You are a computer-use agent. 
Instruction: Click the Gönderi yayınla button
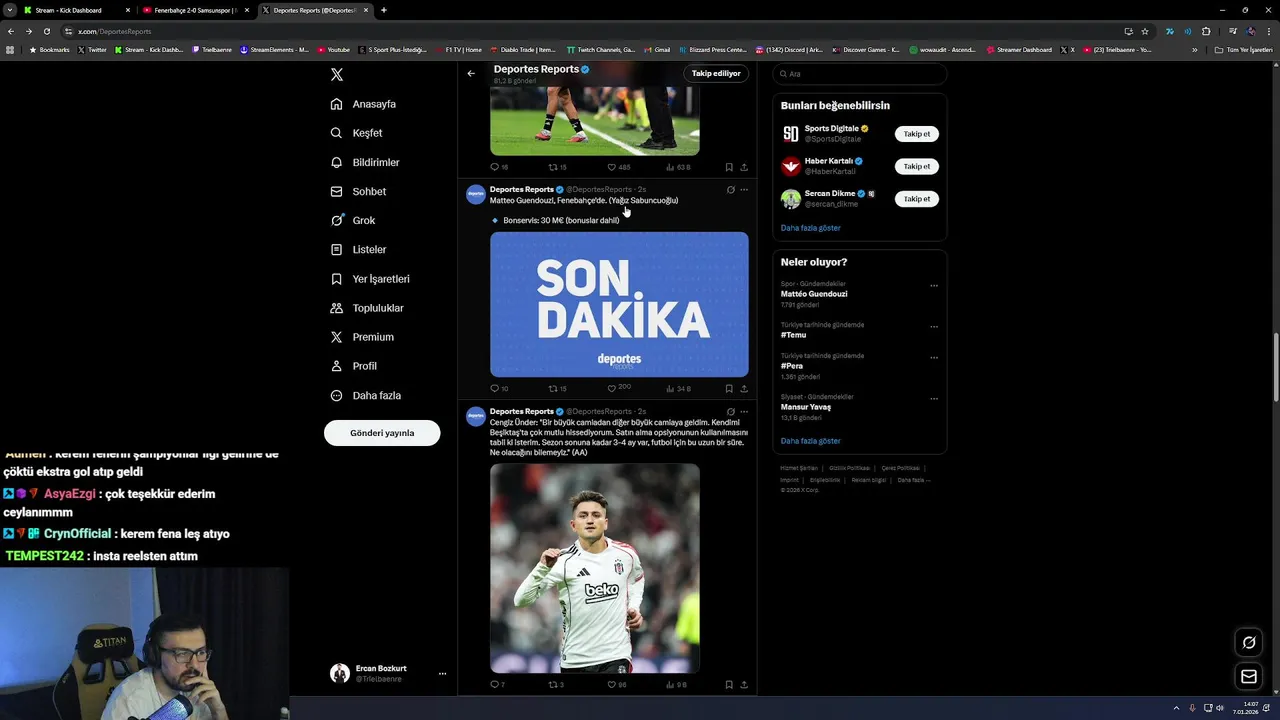point(382,433)
